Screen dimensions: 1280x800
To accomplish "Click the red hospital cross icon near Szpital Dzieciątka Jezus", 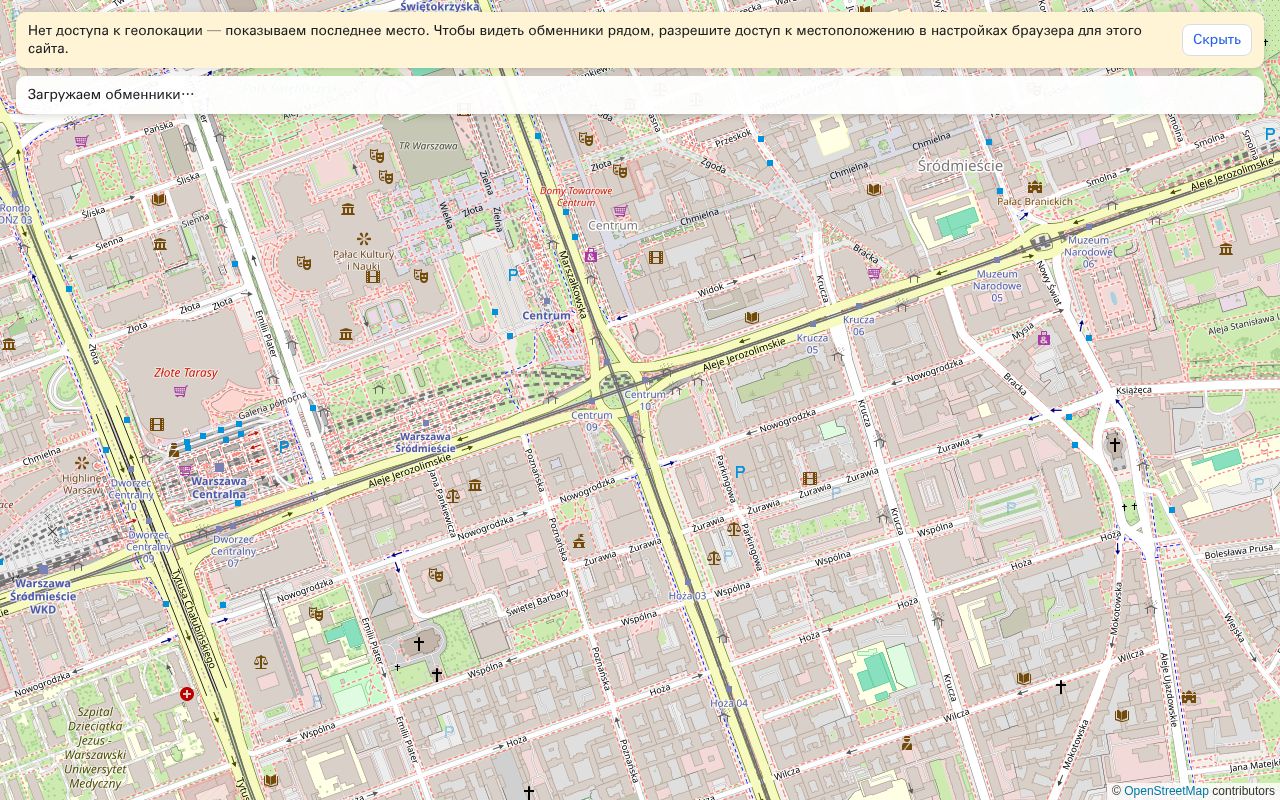I will [186, 693].
